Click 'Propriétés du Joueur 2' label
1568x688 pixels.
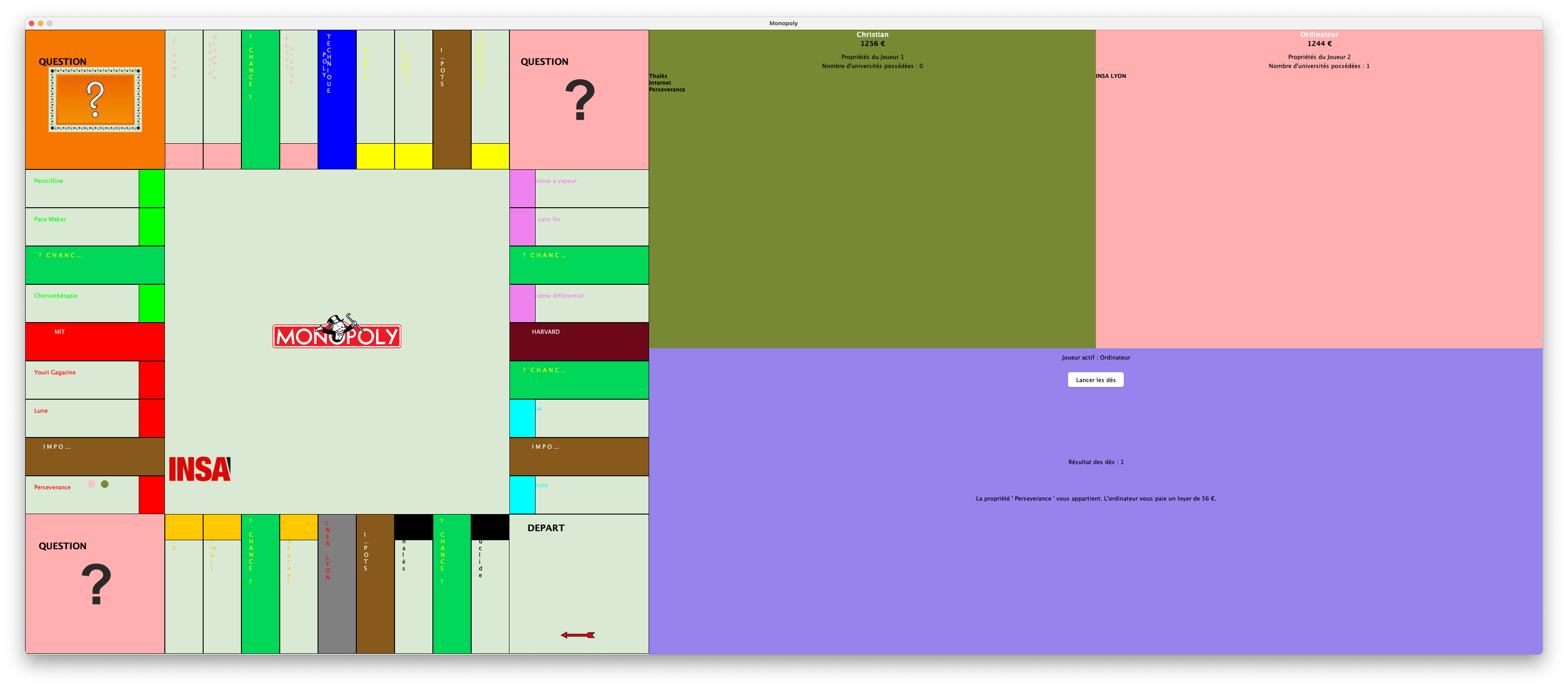pos(1319,57)
